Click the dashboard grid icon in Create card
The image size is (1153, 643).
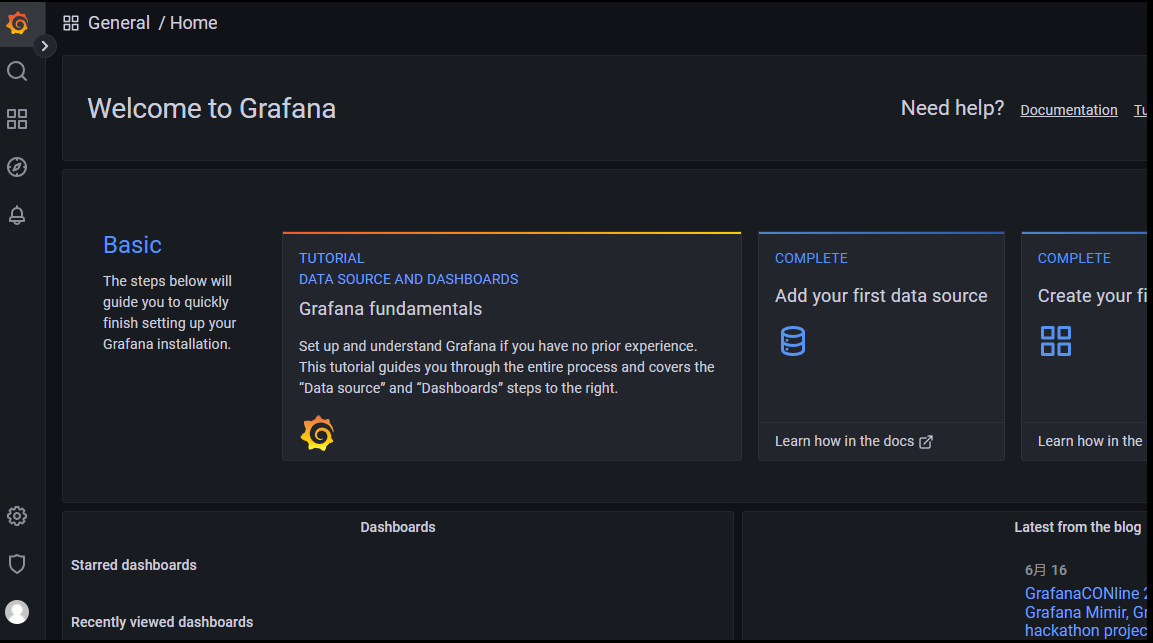1056,341
